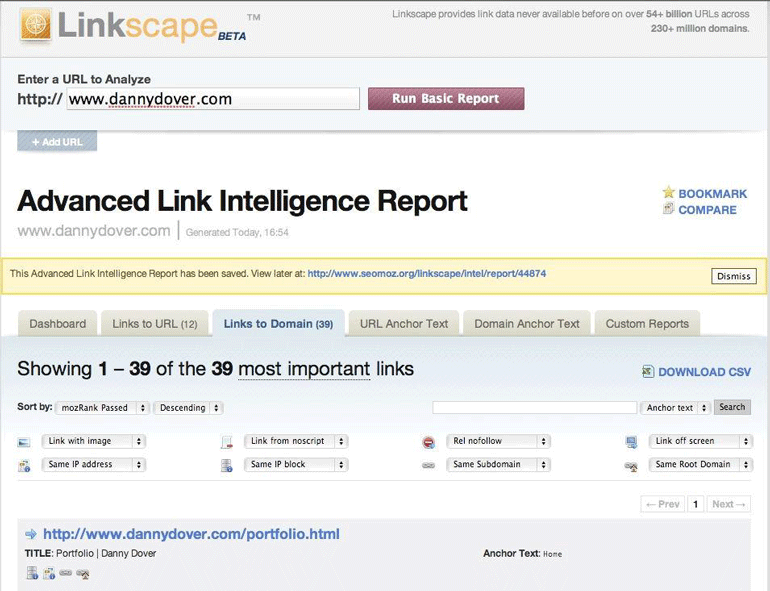Open the Same IP address filter dropdown

94,464
